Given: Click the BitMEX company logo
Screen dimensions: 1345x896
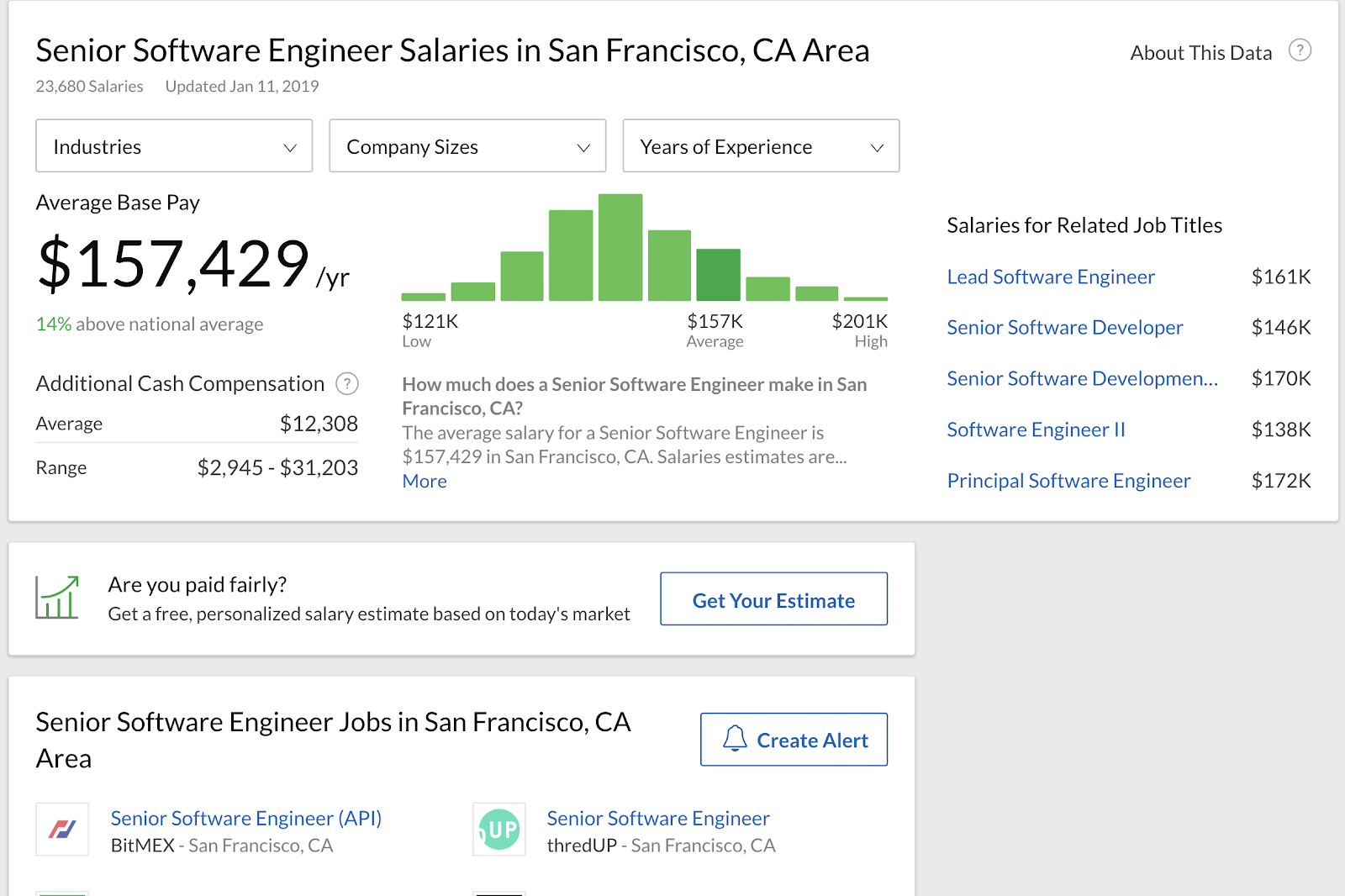Looking at the screenshot, I should pyautogui.click(x=62, y=830).
